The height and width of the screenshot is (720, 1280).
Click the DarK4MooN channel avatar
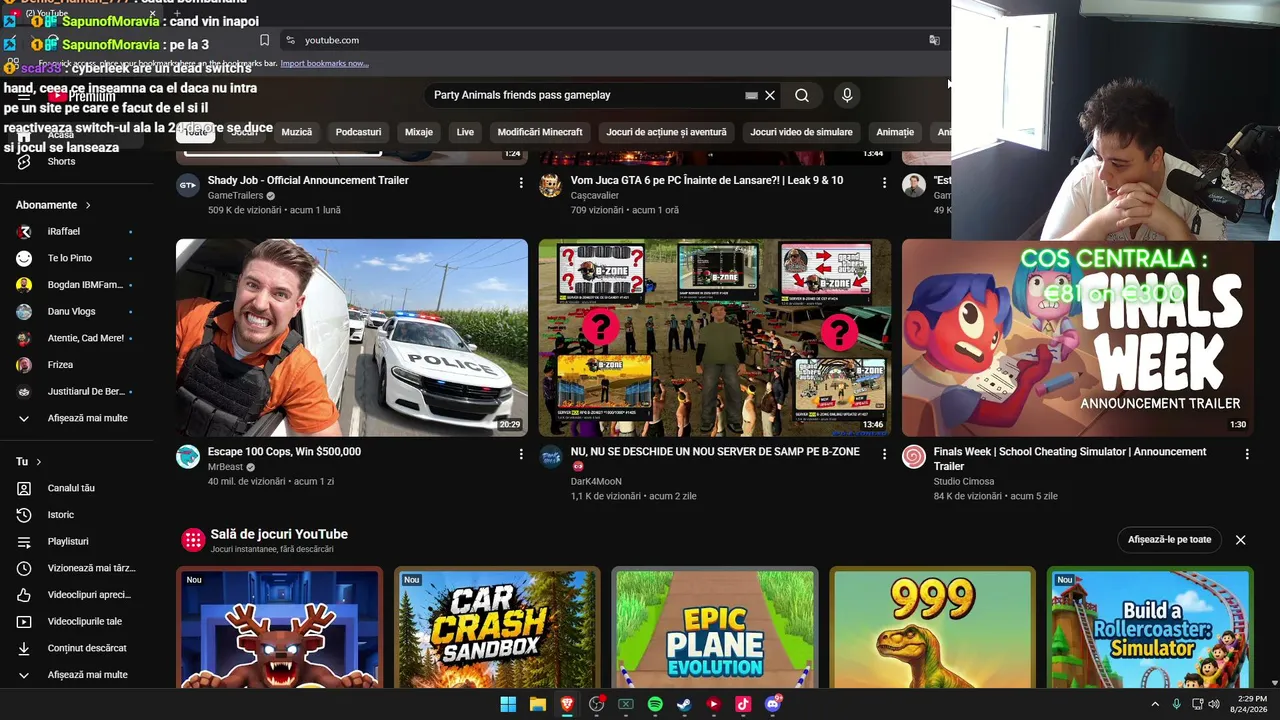[551, 457]
